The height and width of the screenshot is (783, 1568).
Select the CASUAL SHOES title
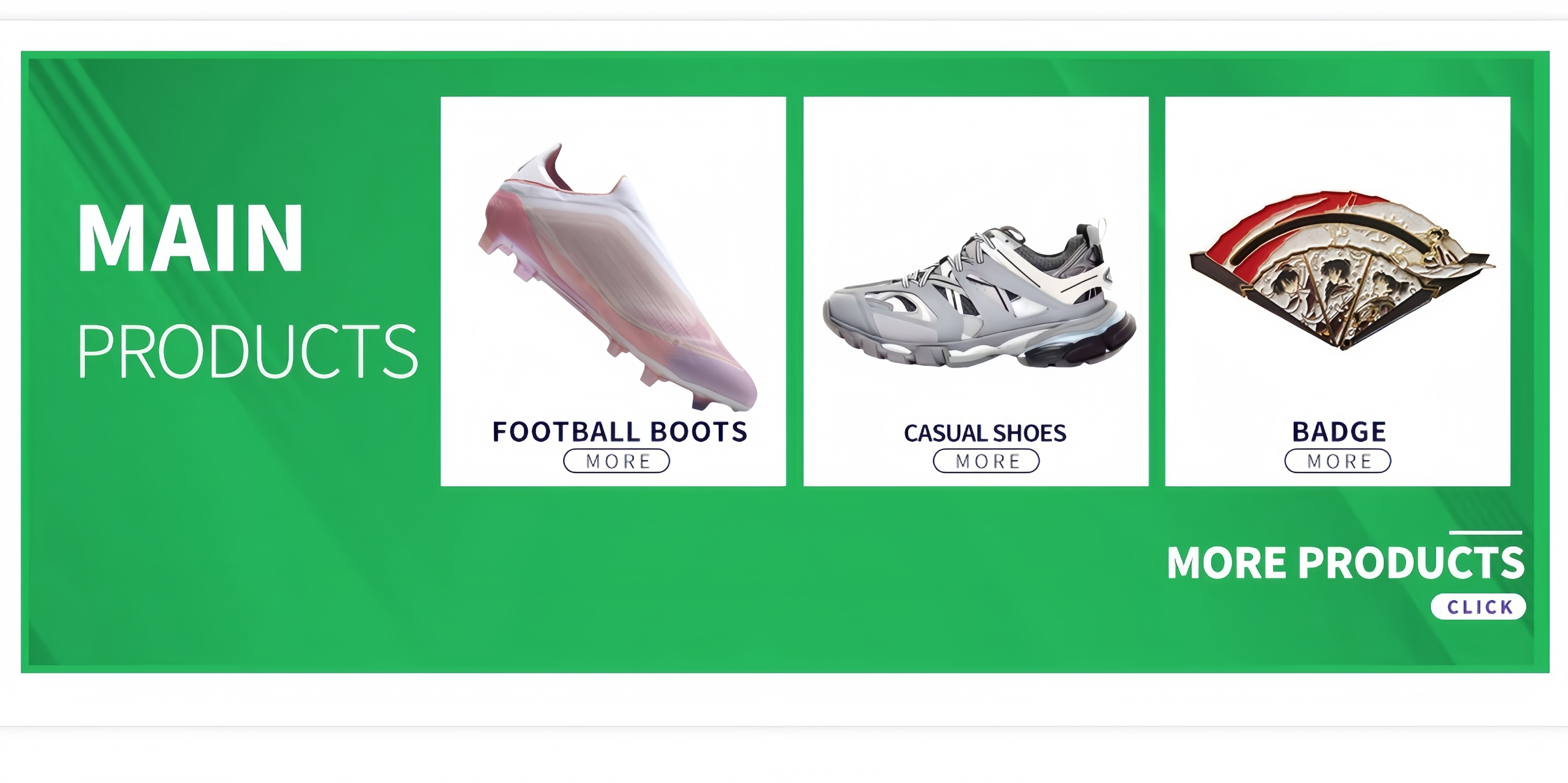point(985,433)
